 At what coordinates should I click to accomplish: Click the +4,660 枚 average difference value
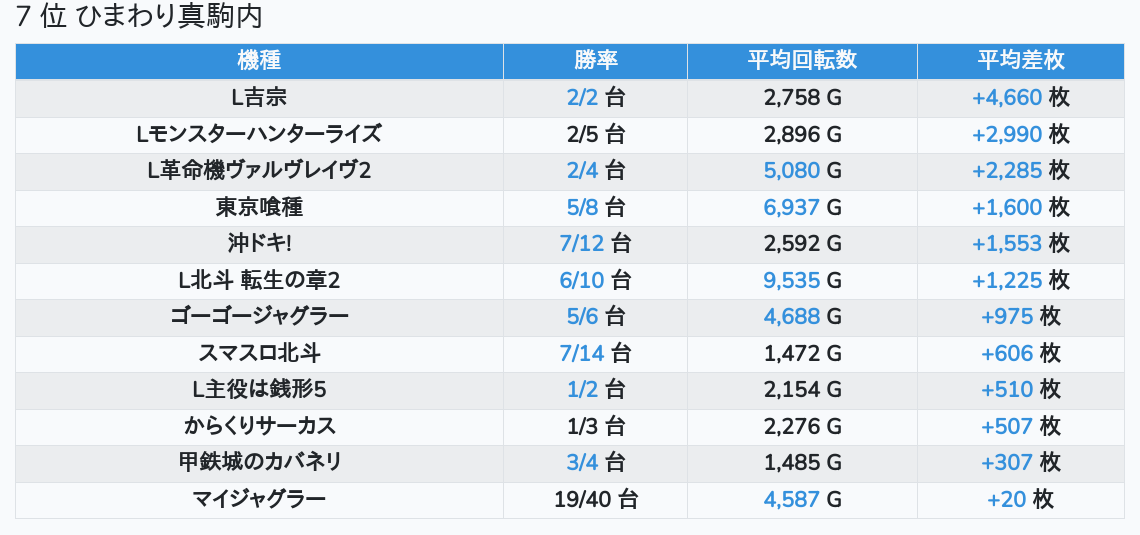pyautogui.click(x=1020, y=98)
